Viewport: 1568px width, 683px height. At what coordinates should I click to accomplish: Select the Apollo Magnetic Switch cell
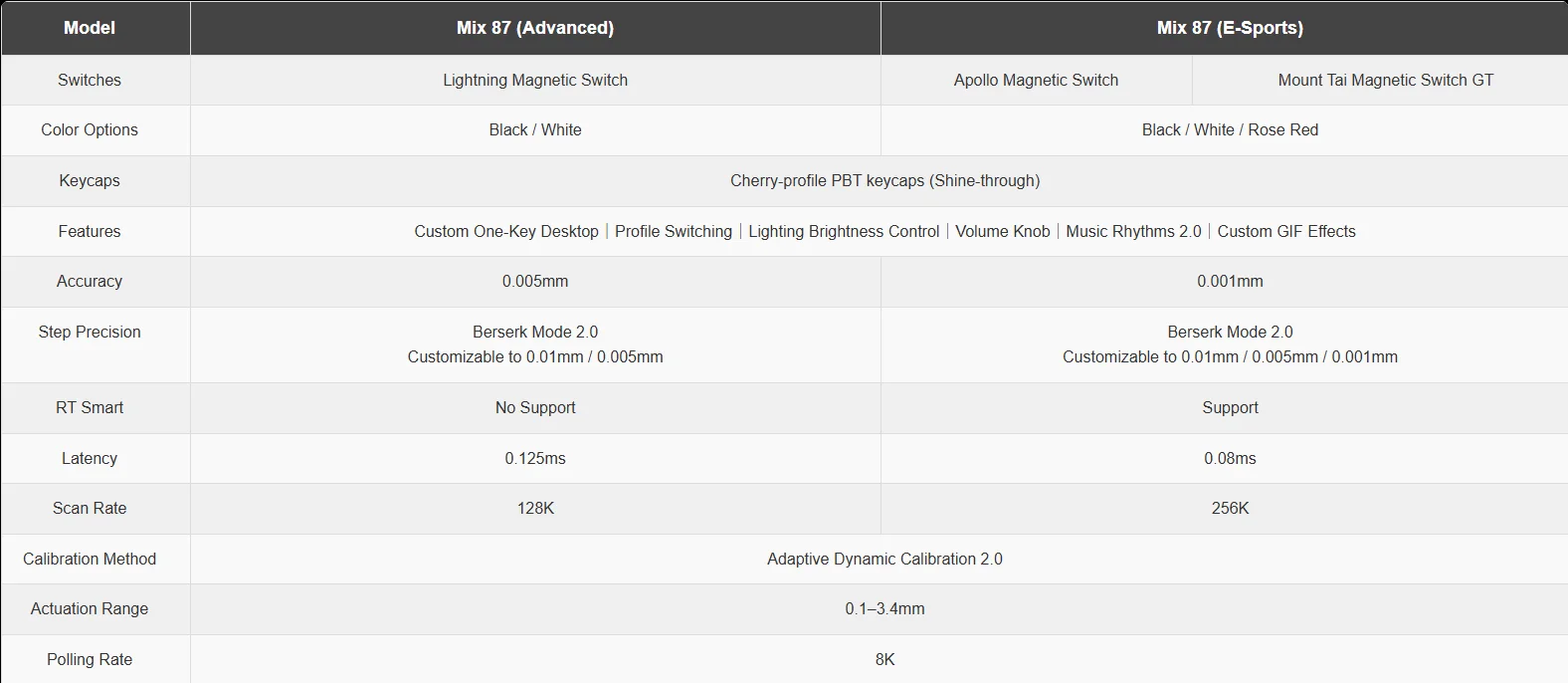click(1036, 80)
